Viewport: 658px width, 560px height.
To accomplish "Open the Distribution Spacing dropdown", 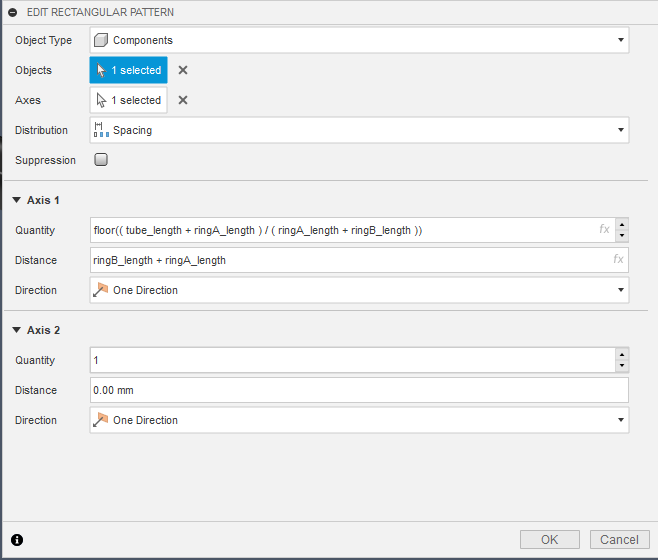I will pyautogui.click(x=359, y=130).
